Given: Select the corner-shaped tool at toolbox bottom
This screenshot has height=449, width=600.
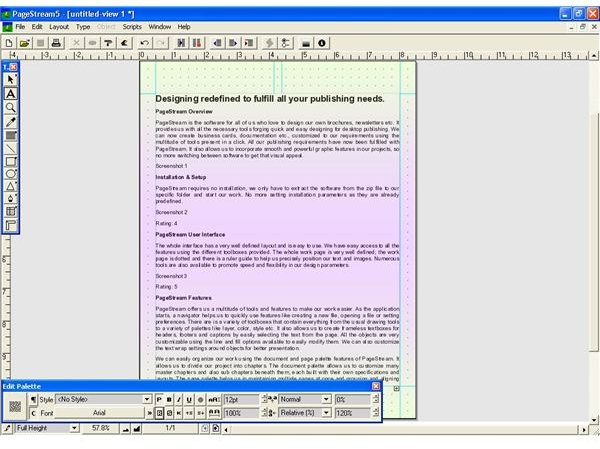Looking at the screenshot, I should pos(11,225).
